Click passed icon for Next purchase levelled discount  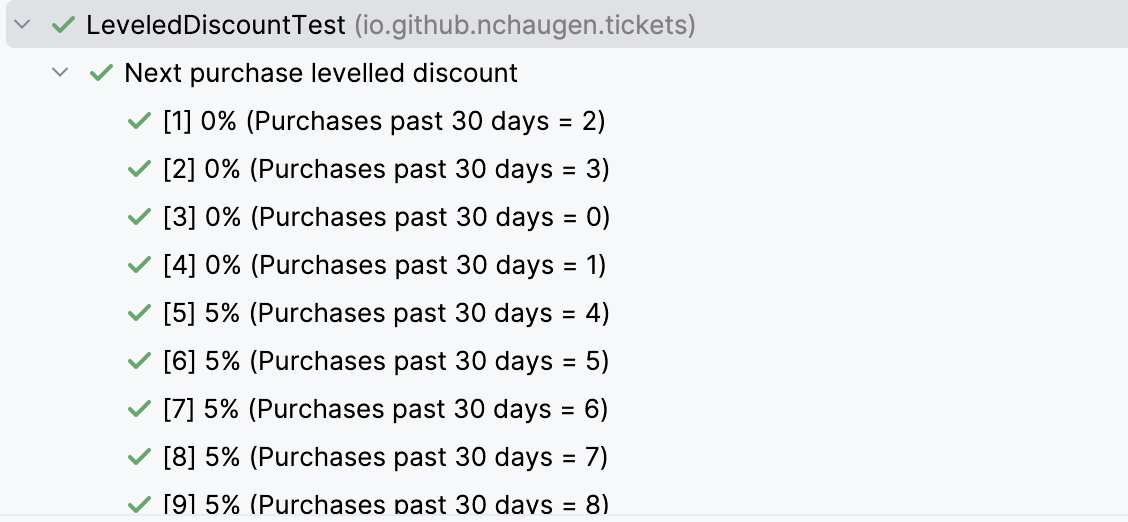tap(101, 73)
